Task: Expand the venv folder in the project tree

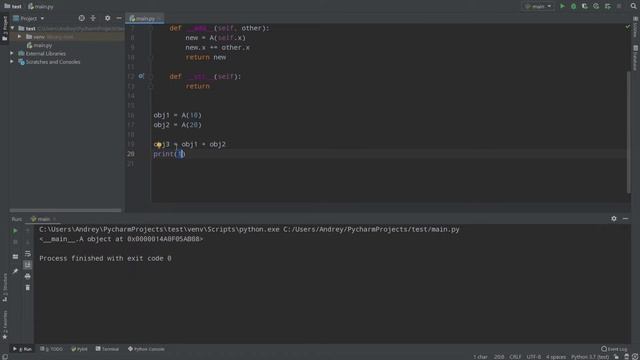Action: tap(20, 37)
